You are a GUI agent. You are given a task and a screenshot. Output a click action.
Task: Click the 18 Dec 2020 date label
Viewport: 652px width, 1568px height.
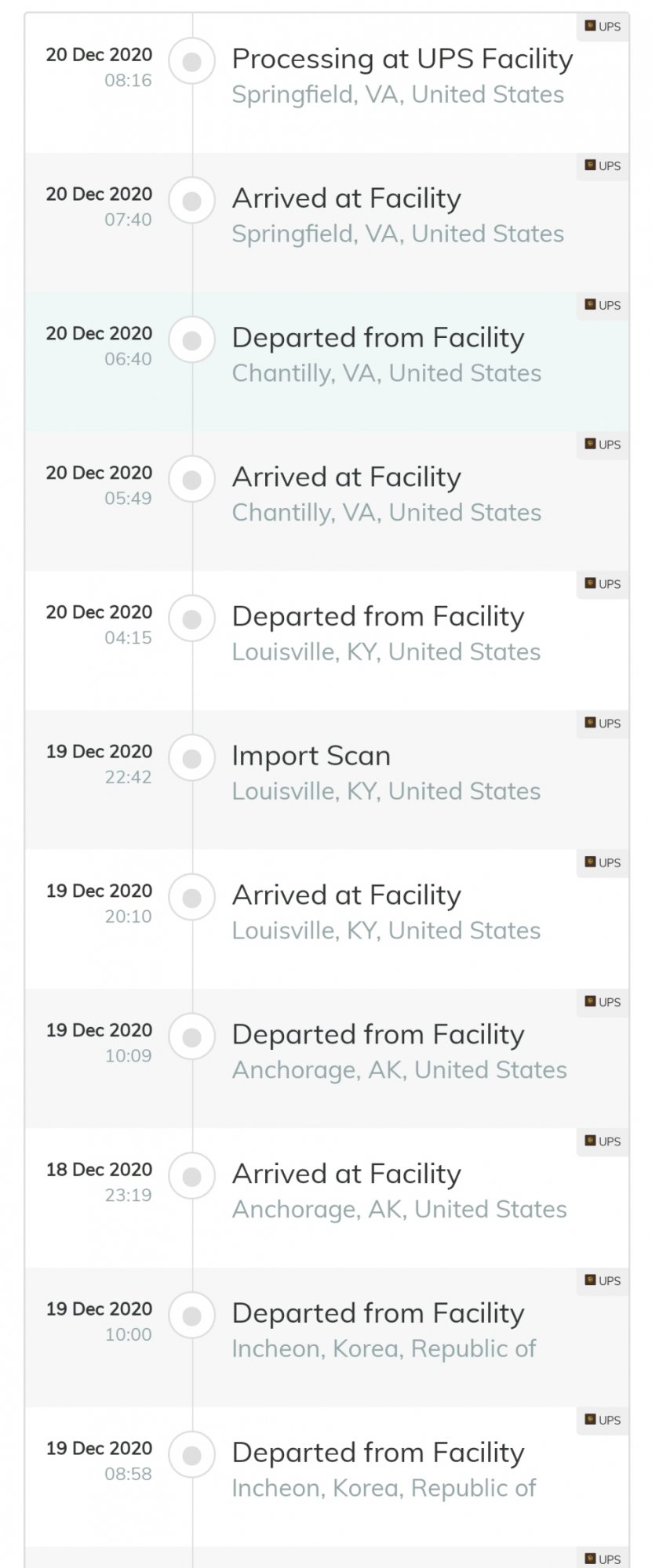[x=99, y=1170]
